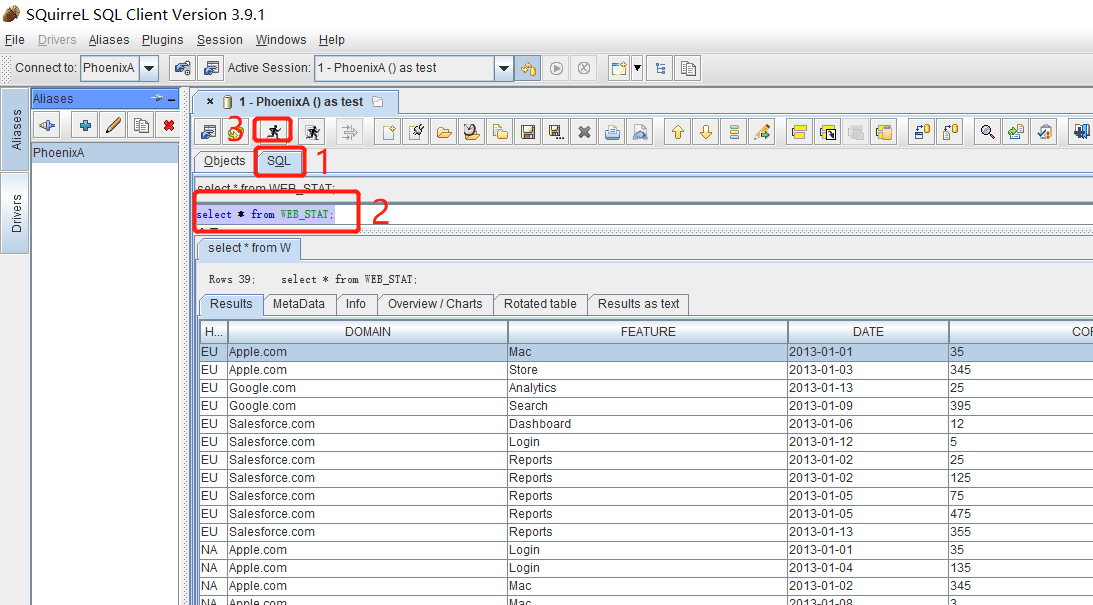Toggle the auto-commit button beside Active Session

pos(528,68)
